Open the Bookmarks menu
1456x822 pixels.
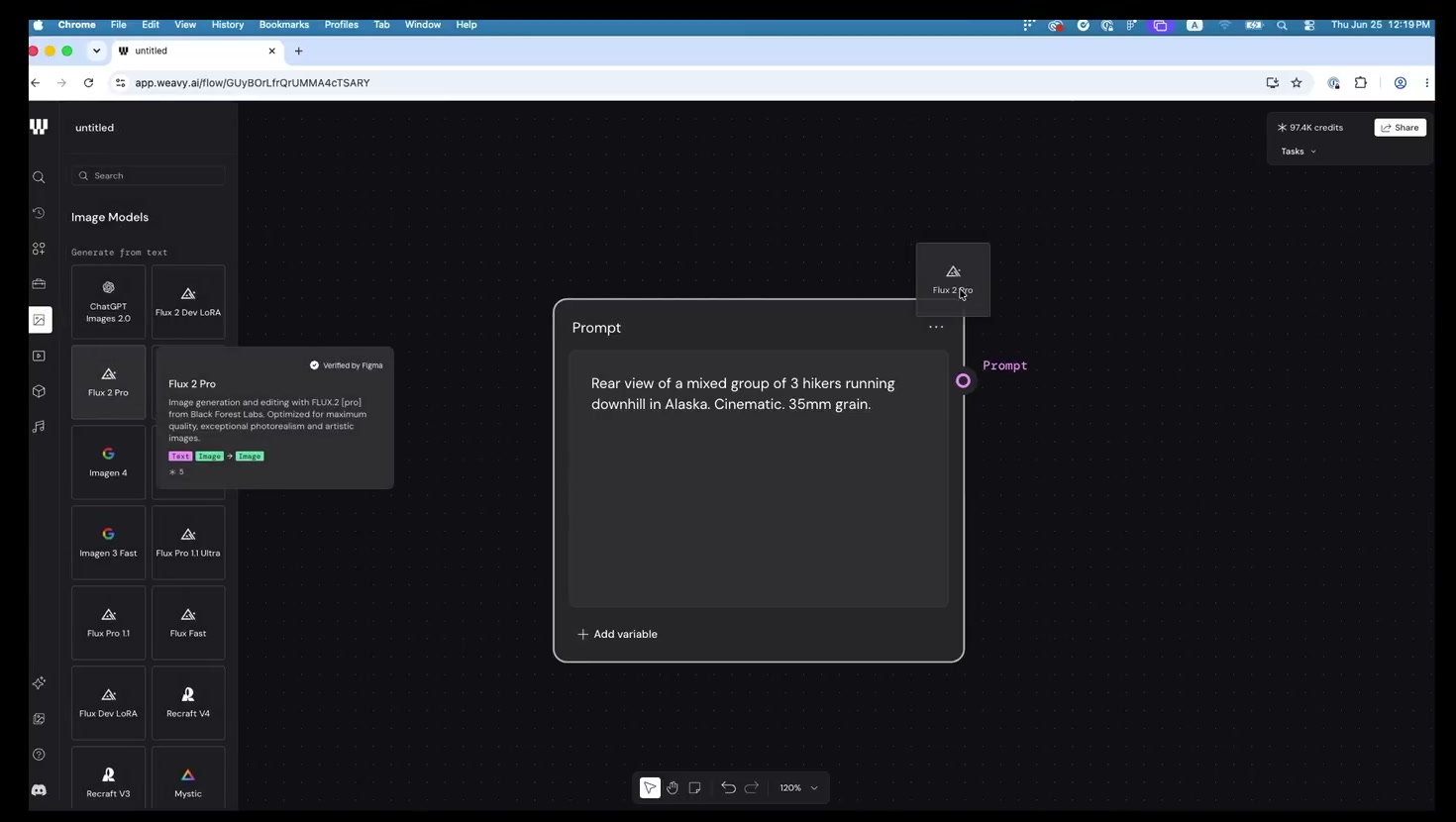(x=284, y=25)
